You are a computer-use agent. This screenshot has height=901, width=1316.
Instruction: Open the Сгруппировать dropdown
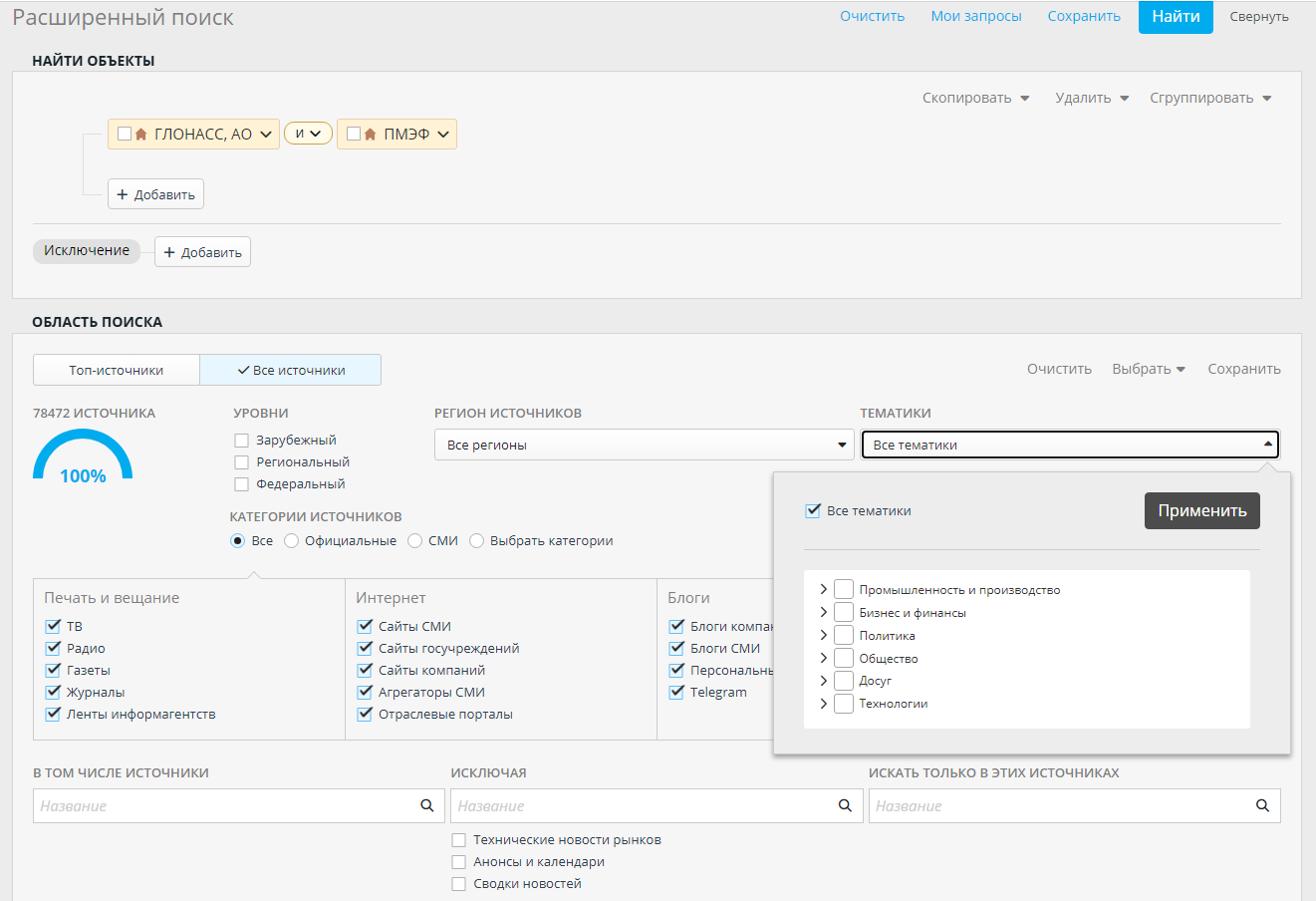1210,98
